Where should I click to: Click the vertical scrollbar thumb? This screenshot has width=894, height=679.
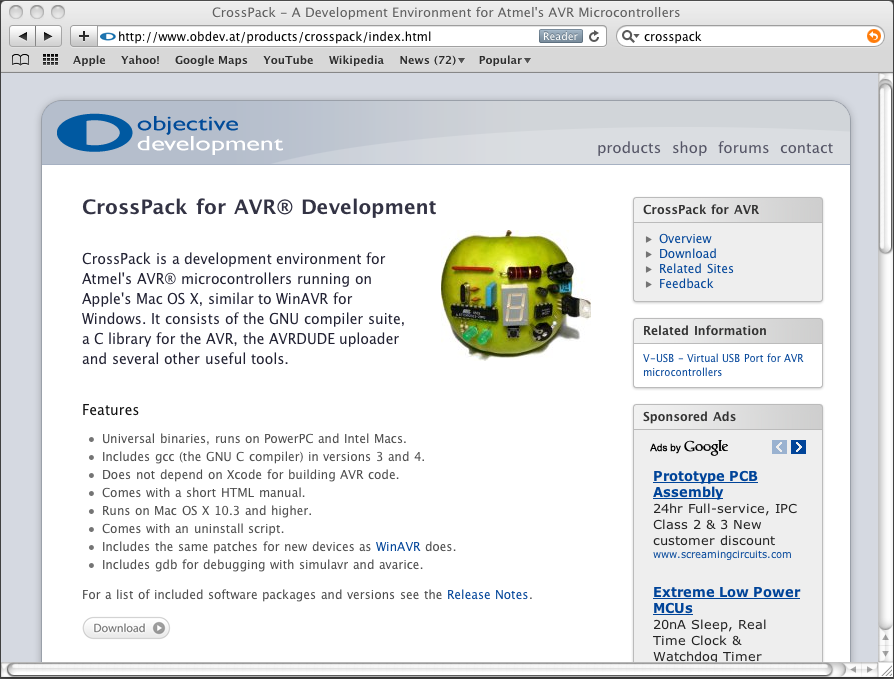(885, 168)
